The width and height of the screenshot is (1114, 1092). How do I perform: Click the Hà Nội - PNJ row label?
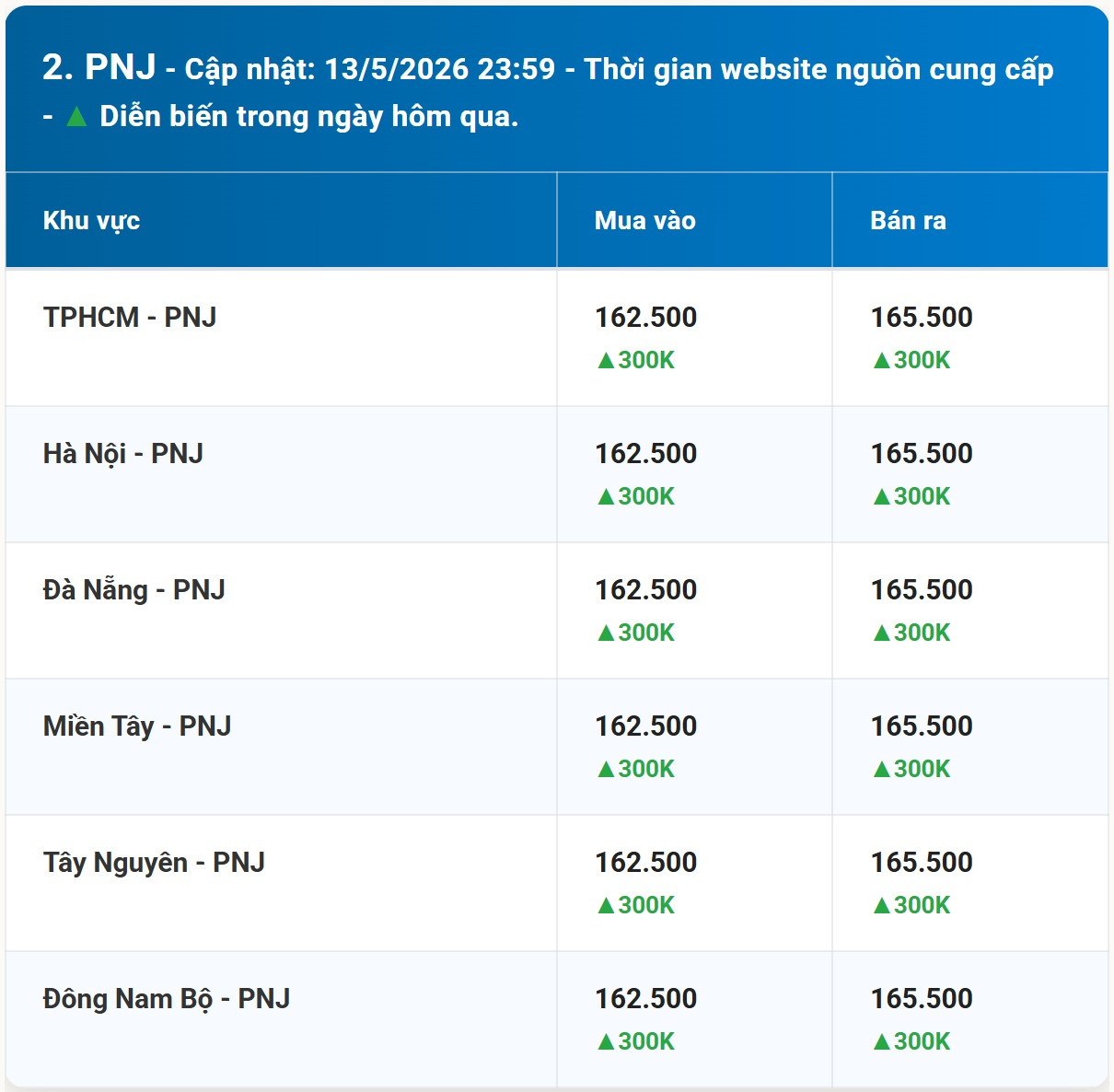point(122,454)
